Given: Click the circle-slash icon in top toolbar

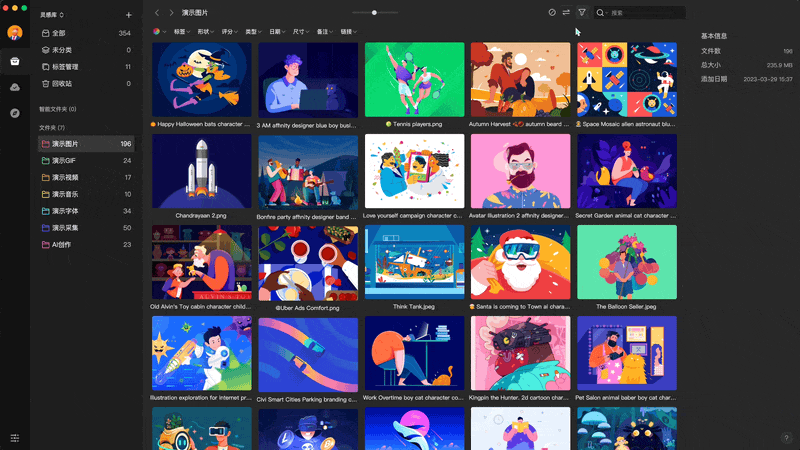Looking at the screenshot, I should pos(551,13).
